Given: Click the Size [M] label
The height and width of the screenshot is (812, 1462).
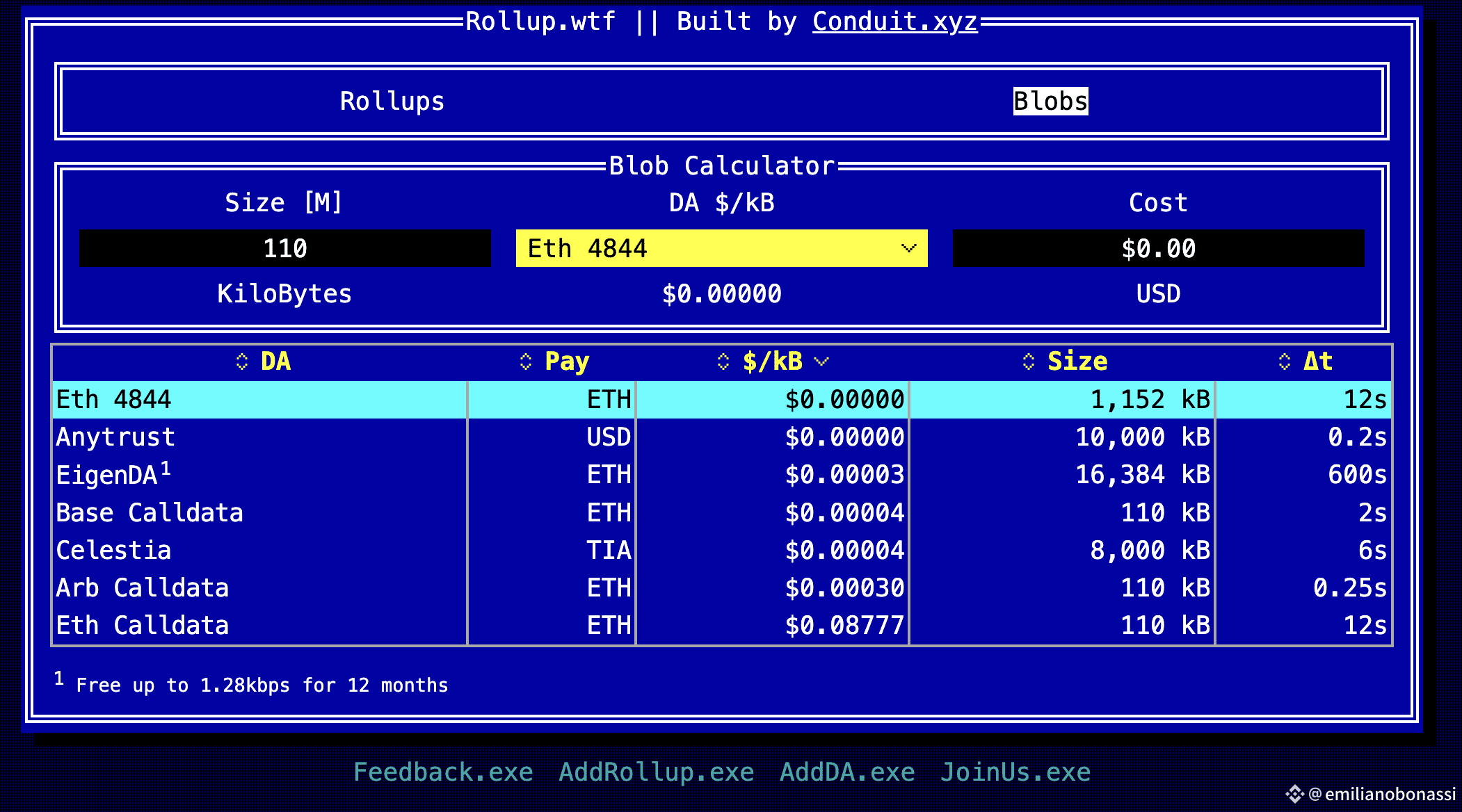Looking at the screenshot, I should [x=284, y=203].
